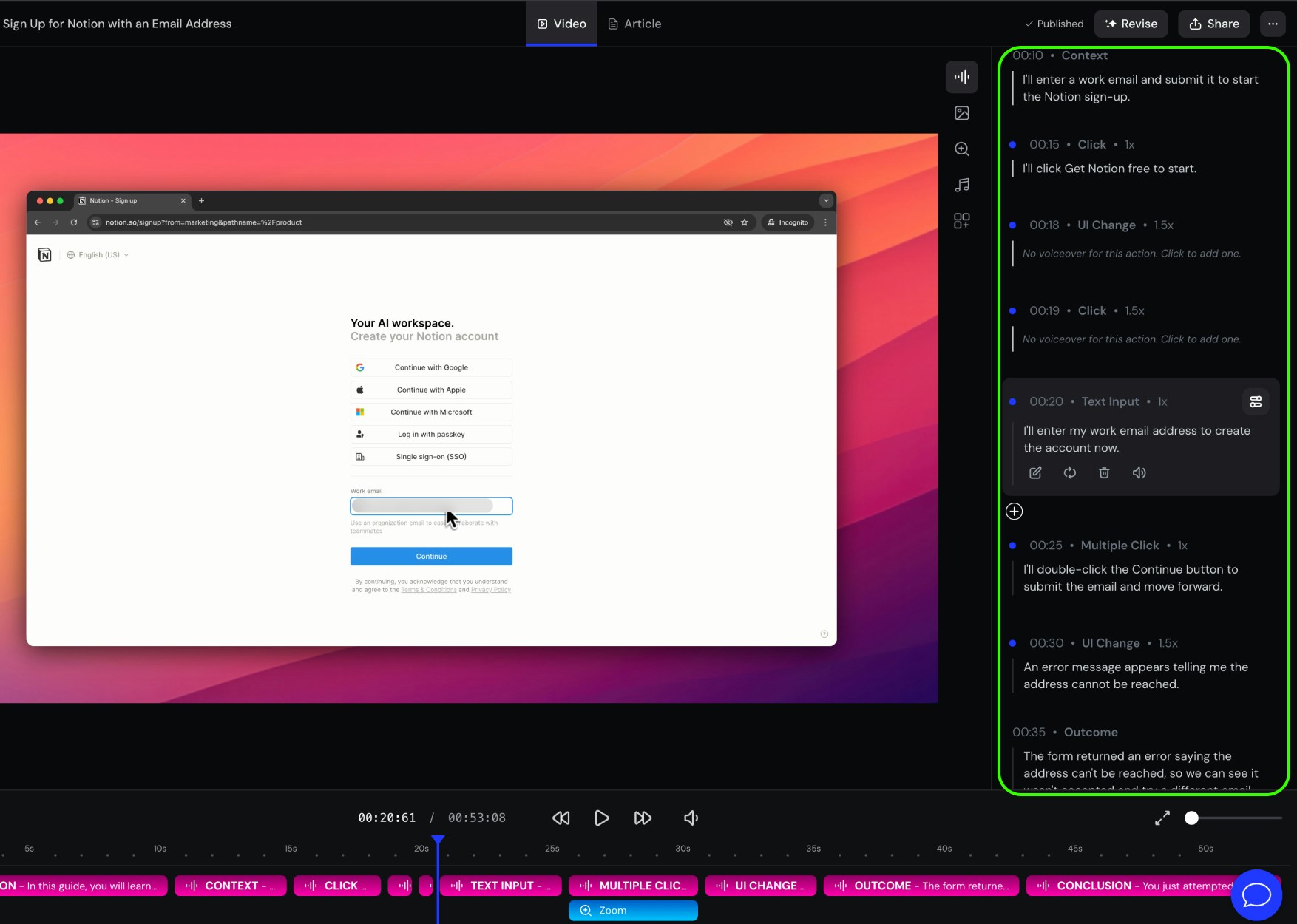Switch to the Article tab
Image resolution: width=1297 pixels, height=924 pixels.
pos(634,24)
